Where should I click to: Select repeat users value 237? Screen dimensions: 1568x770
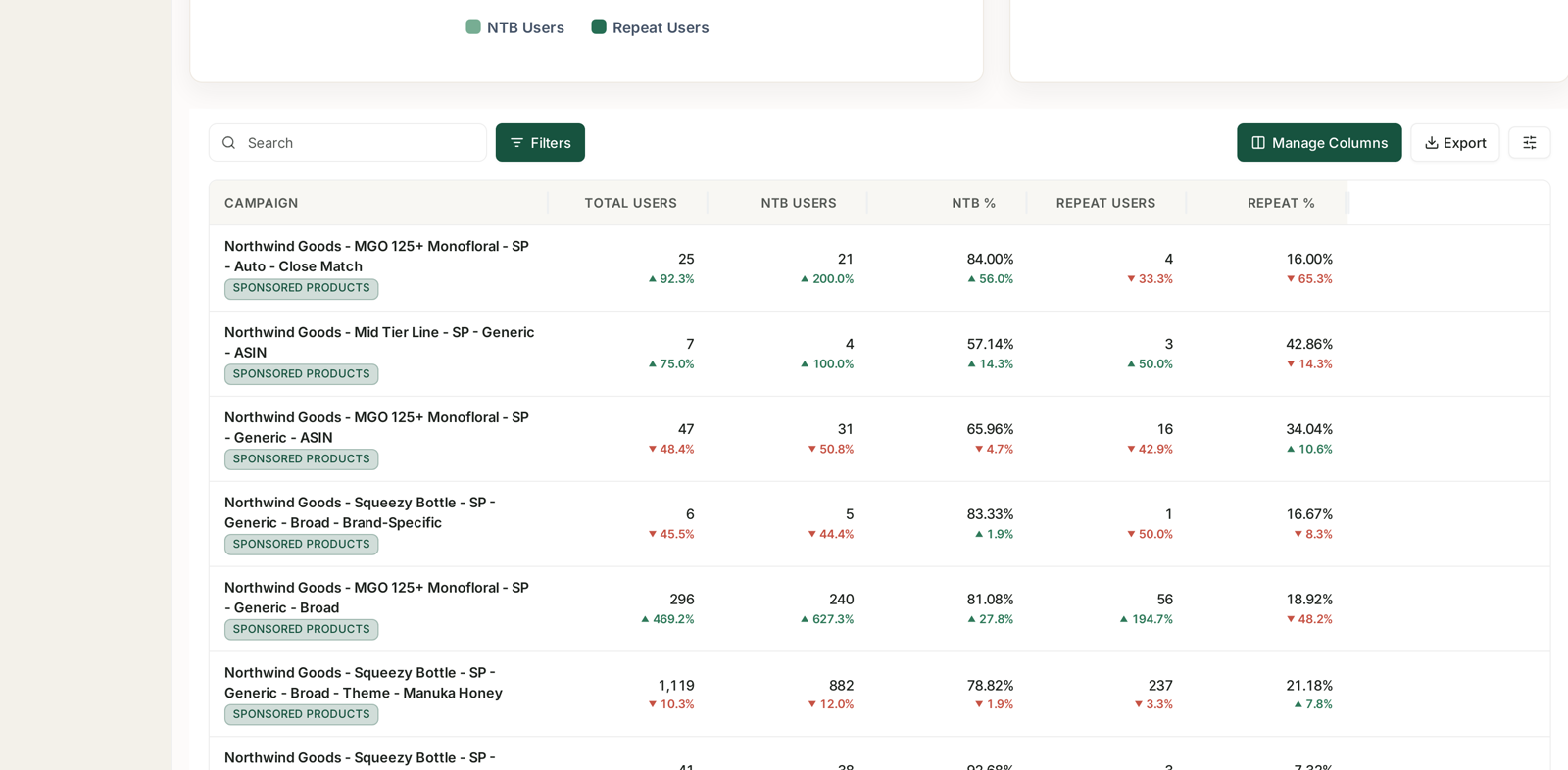point(1160,685)
